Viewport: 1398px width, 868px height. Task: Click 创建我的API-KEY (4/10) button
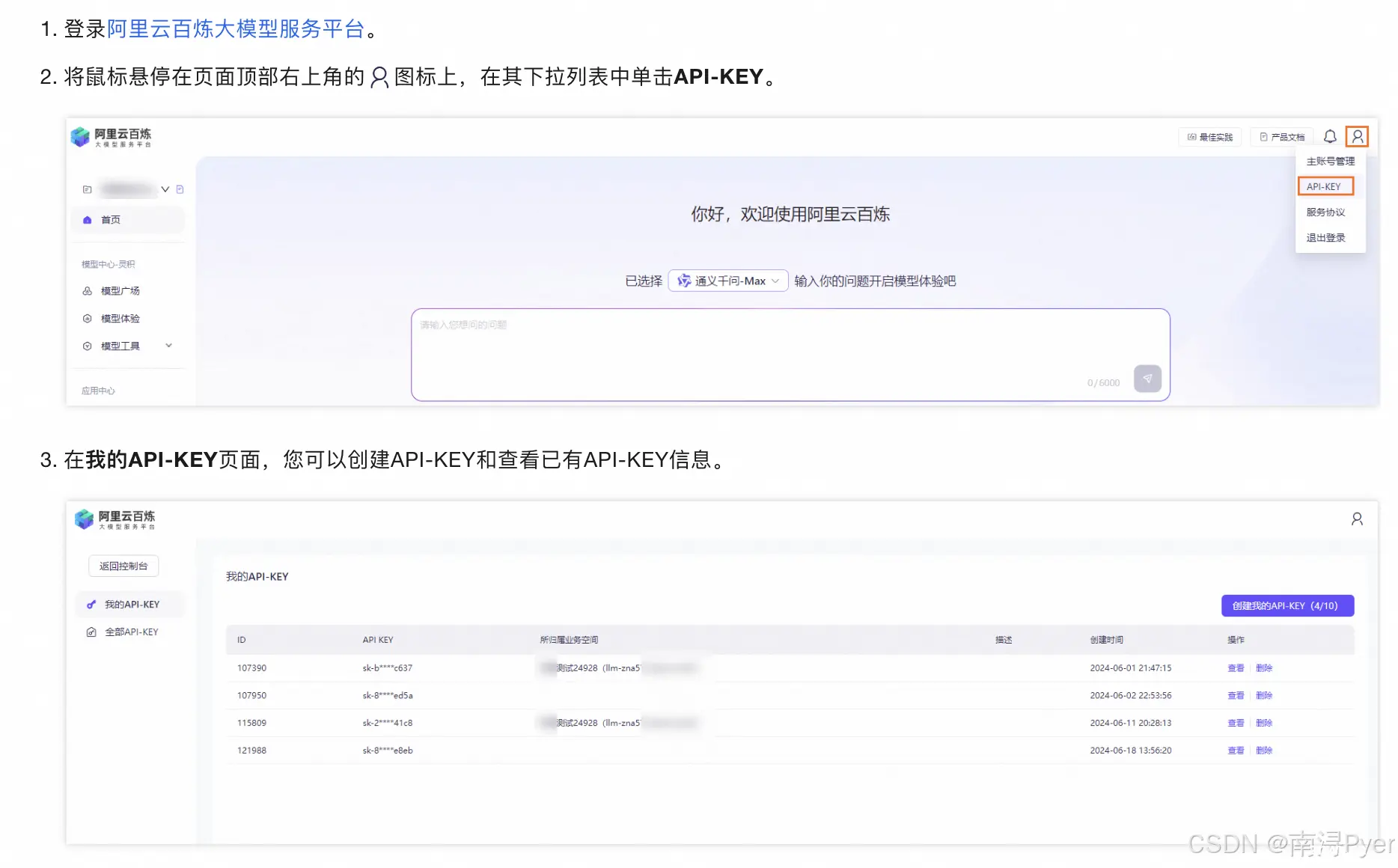1287,605
